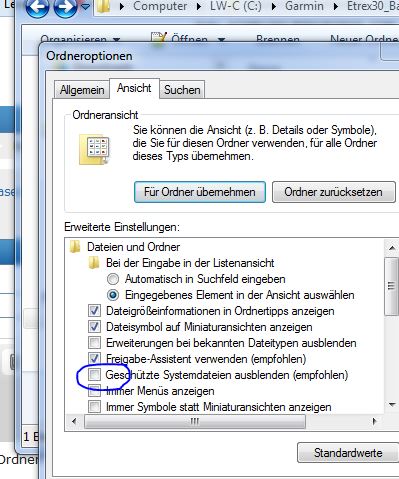Expand the arrow after the LW-C (C:) breadcrumb

[274, 7]
